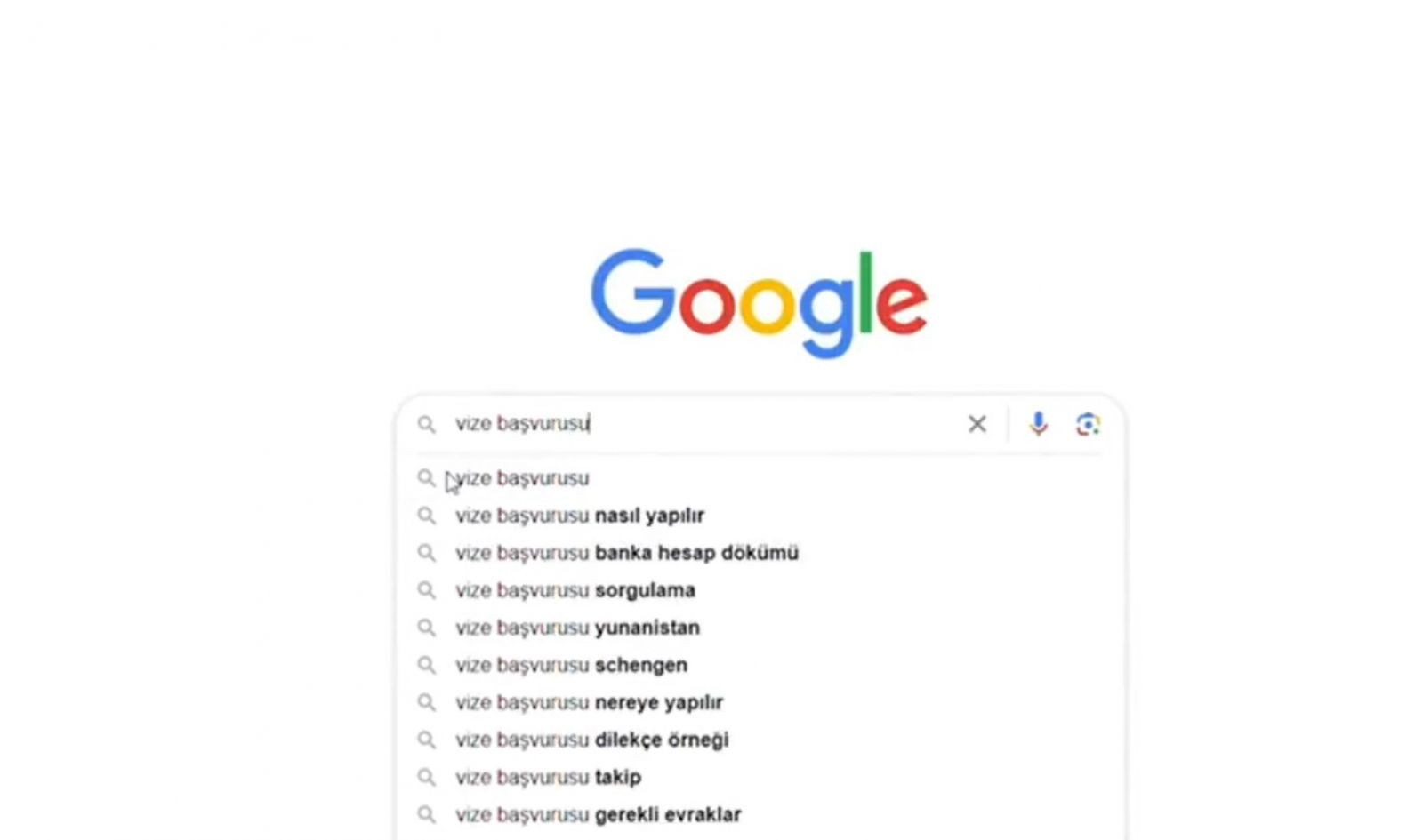This screenshot has height=840, width=1423.
Task: Click 'vize başvurusu nereye yapılır' suggestion
Action: pos(760,702)
